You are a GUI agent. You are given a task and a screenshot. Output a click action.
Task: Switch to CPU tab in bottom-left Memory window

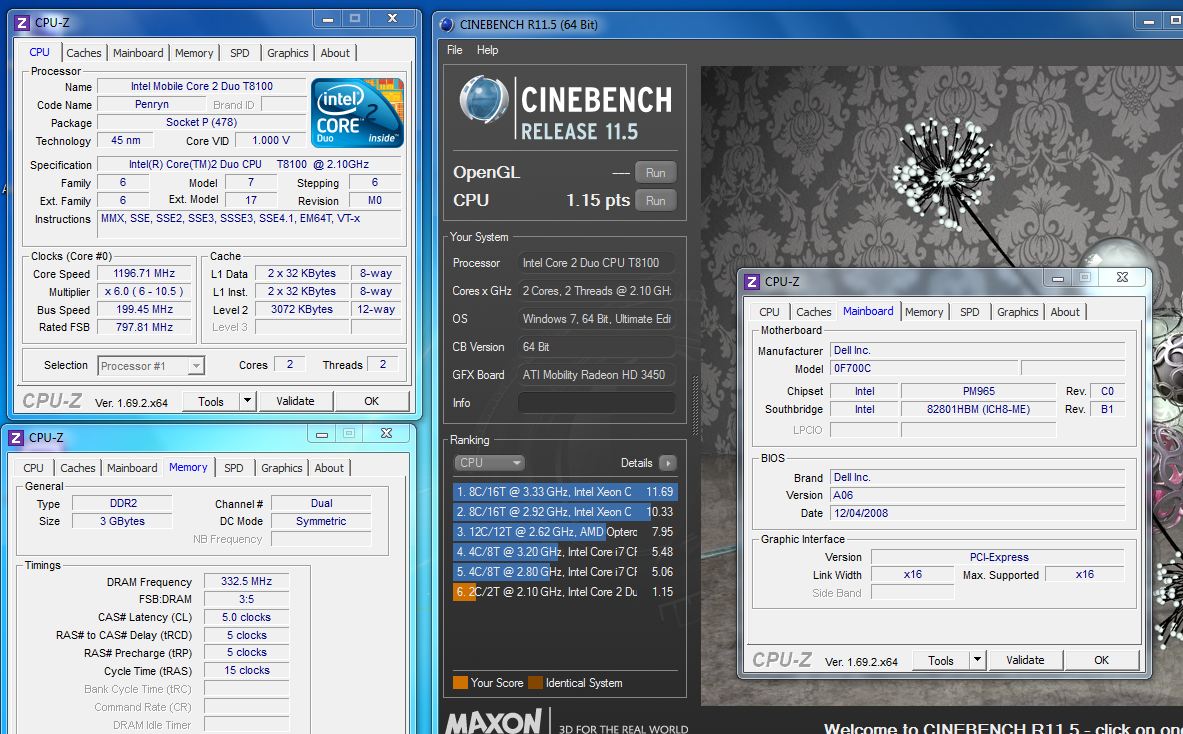[33, 468]
